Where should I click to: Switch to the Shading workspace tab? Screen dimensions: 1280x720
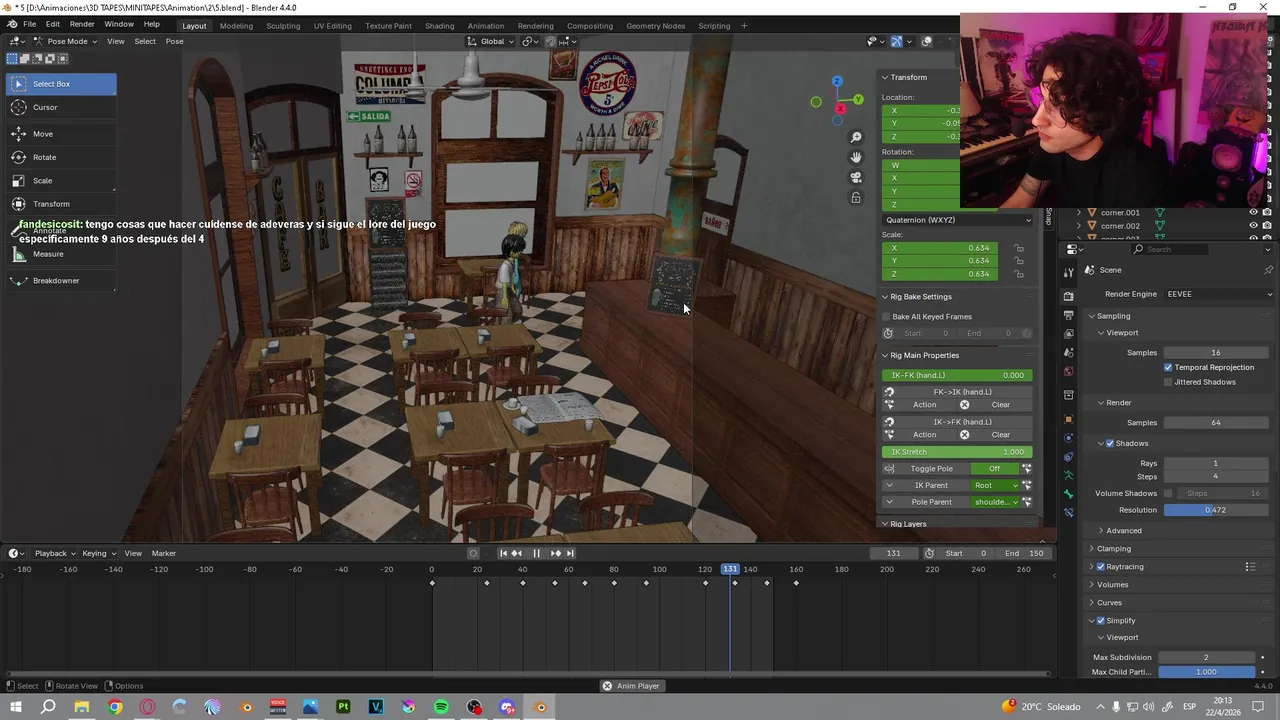click(439, 25)
